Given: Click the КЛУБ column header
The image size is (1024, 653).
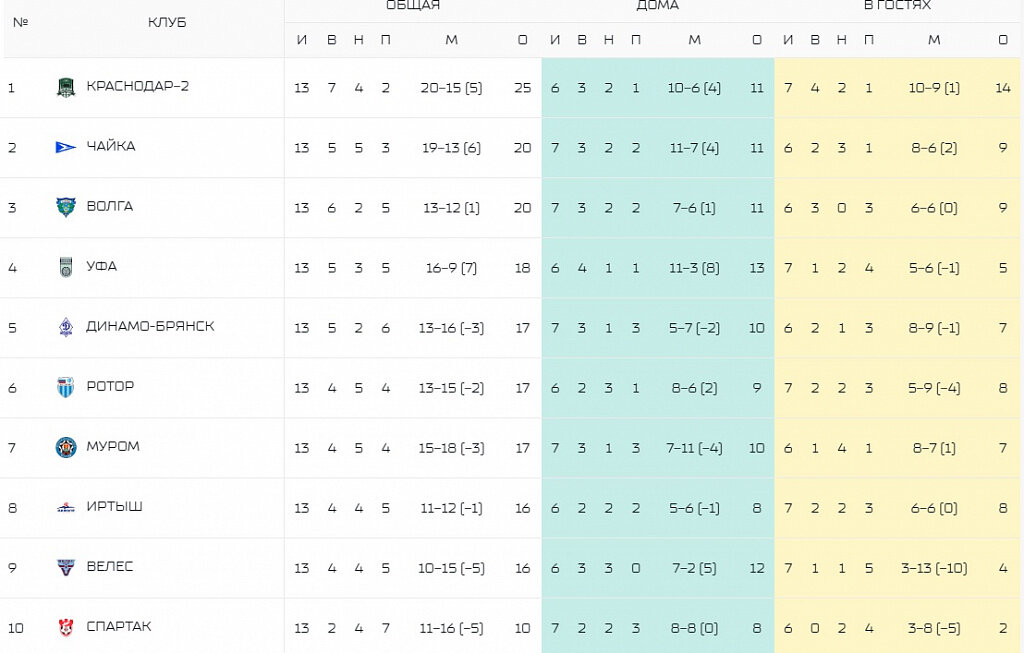Looking at the screenshot, I should (x=167, y=22).
